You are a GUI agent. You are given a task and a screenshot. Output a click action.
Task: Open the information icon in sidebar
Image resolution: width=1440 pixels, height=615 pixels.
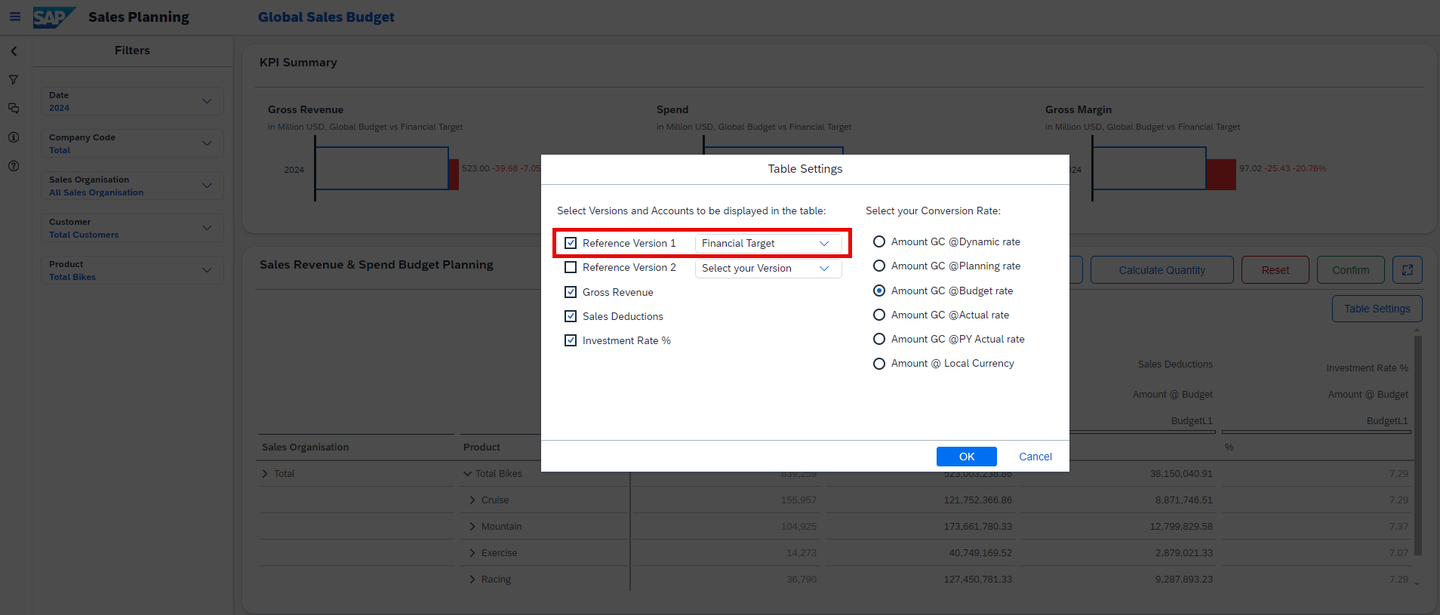[14, 137]
